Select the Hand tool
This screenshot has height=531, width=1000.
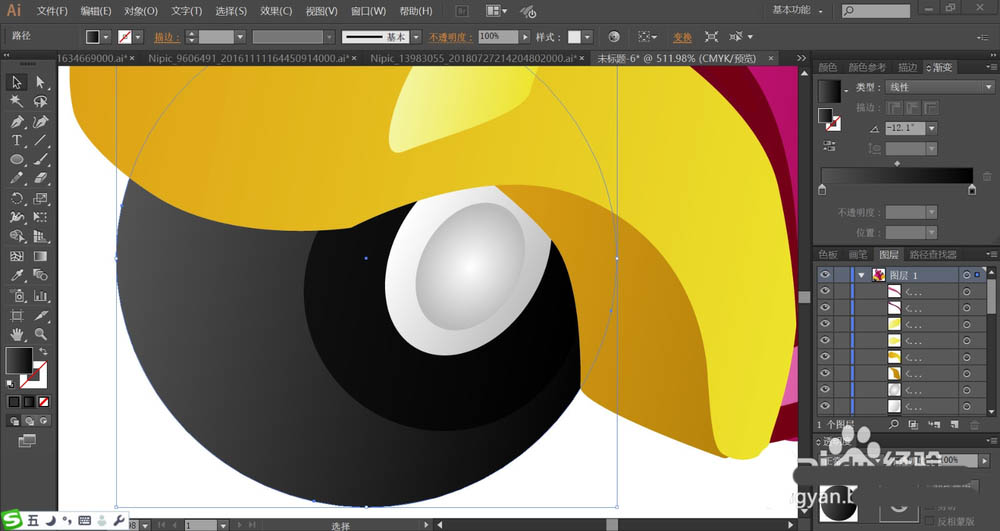17,334
